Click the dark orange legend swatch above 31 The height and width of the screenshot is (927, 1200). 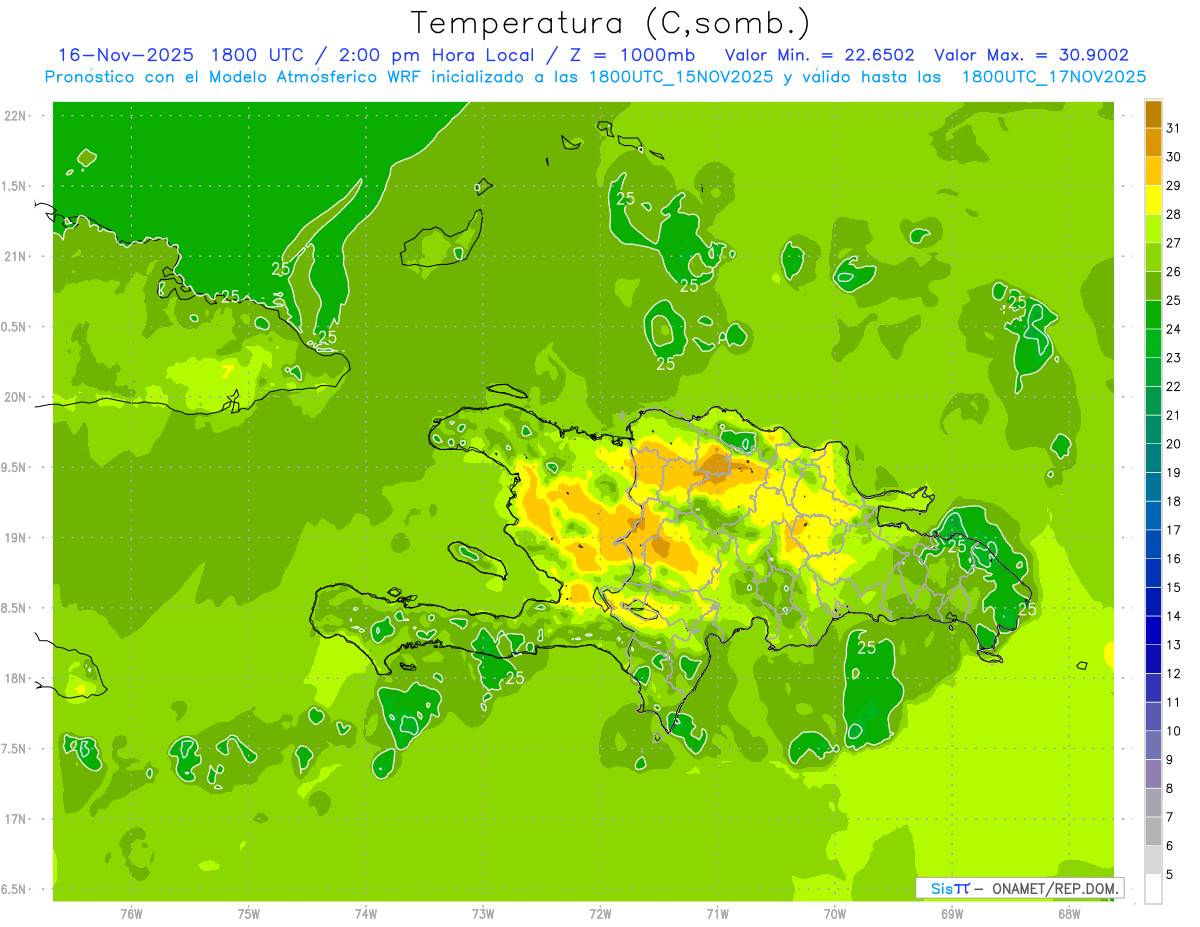[1153, 115]
